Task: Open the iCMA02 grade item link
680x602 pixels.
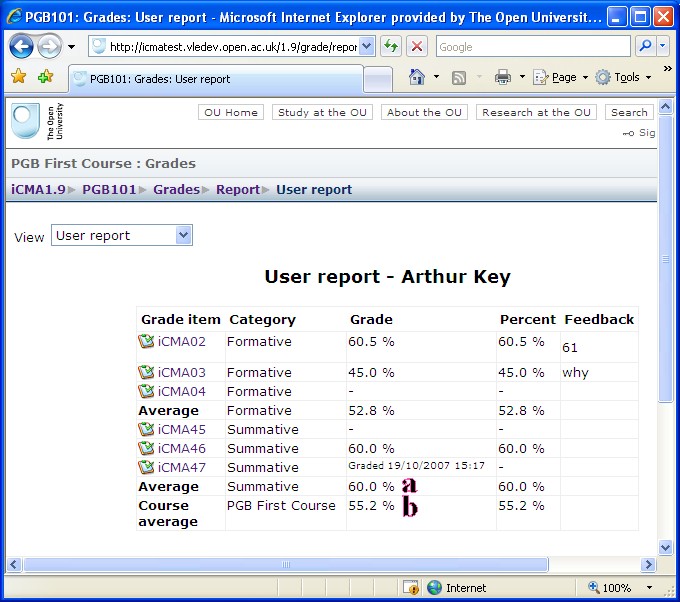Action: [181, 341]
